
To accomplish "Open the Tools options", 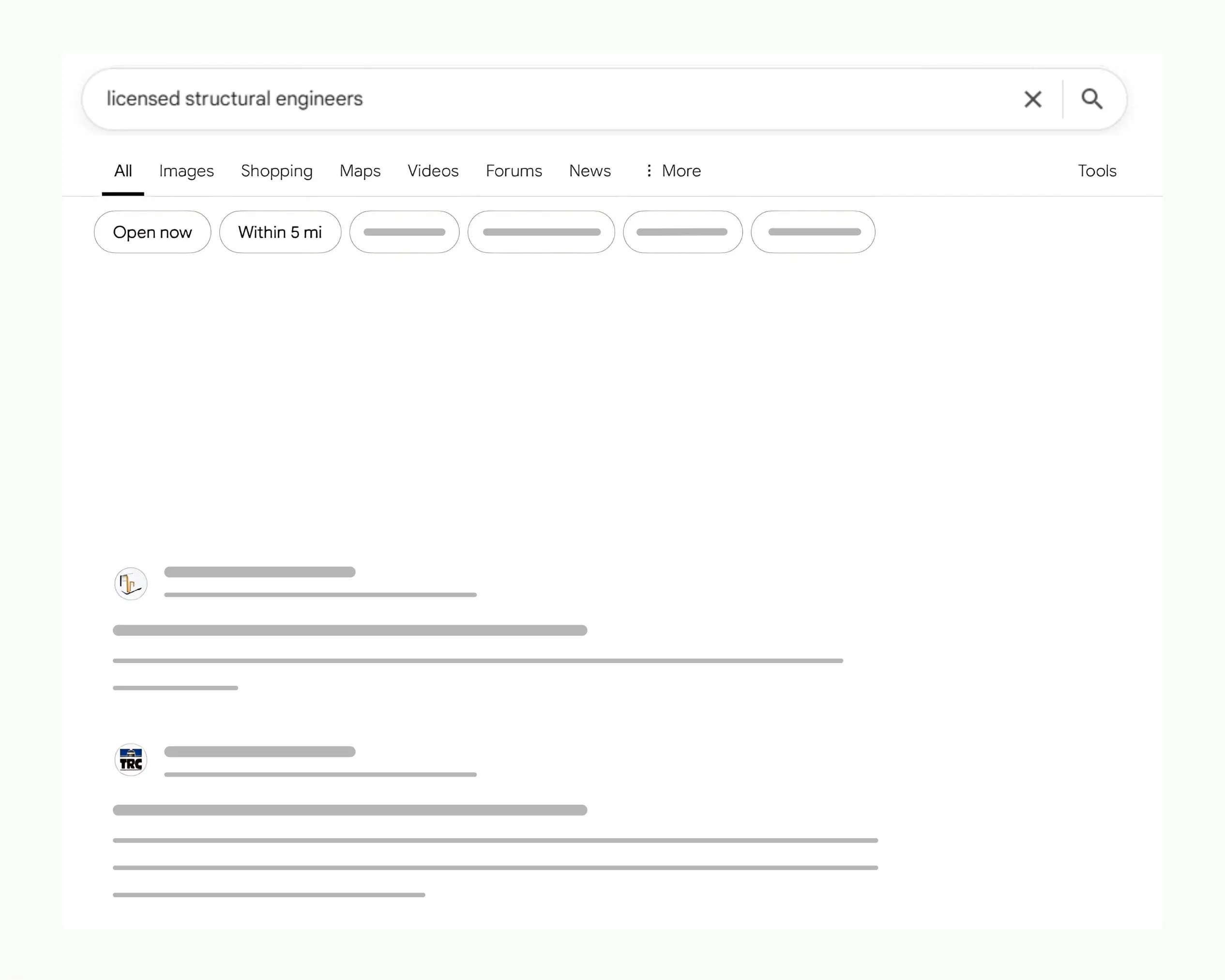I will click(1097, 170).
